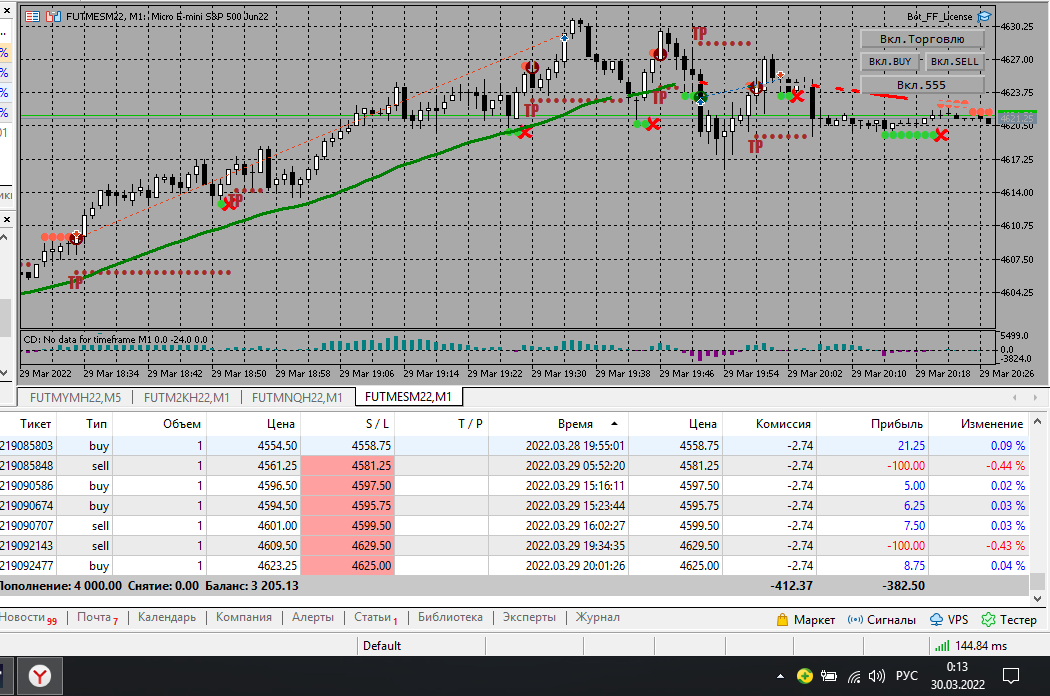This screenshot has width=1050, height=696.
Task: Sort by T / P column header
Action: pos(441,424)
